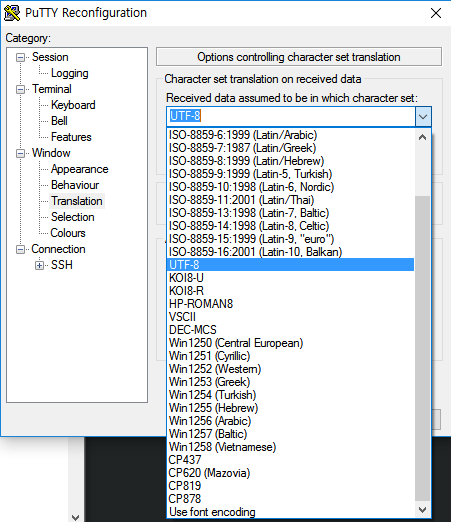Click terminal window's scroll down arrow
The image size is (451, 522).
click(x=76, y=517)
